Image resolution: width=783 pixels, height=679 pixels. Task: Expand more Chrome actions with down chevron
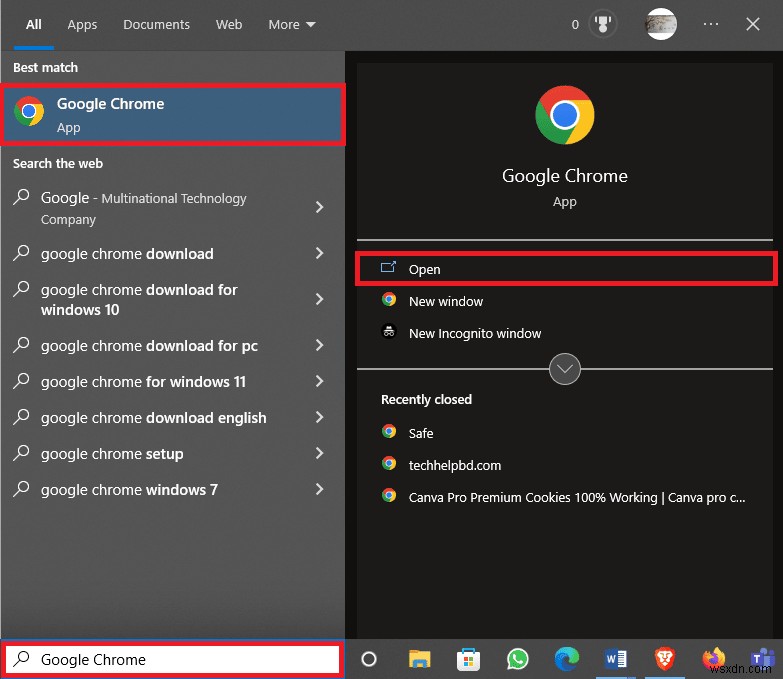pos(565,369)
